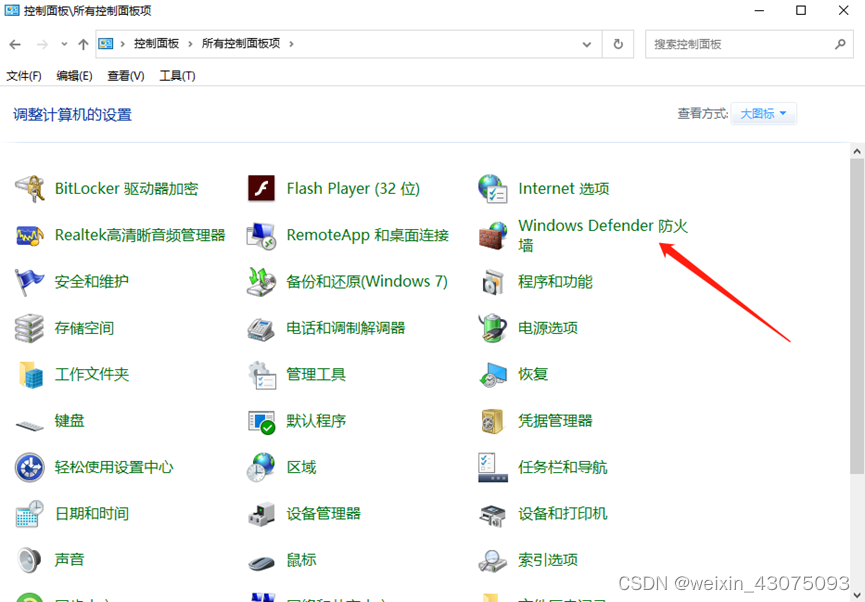Click the scrollbar up arrow
Screen dimensions: 865x602
(x=857, y=151)
